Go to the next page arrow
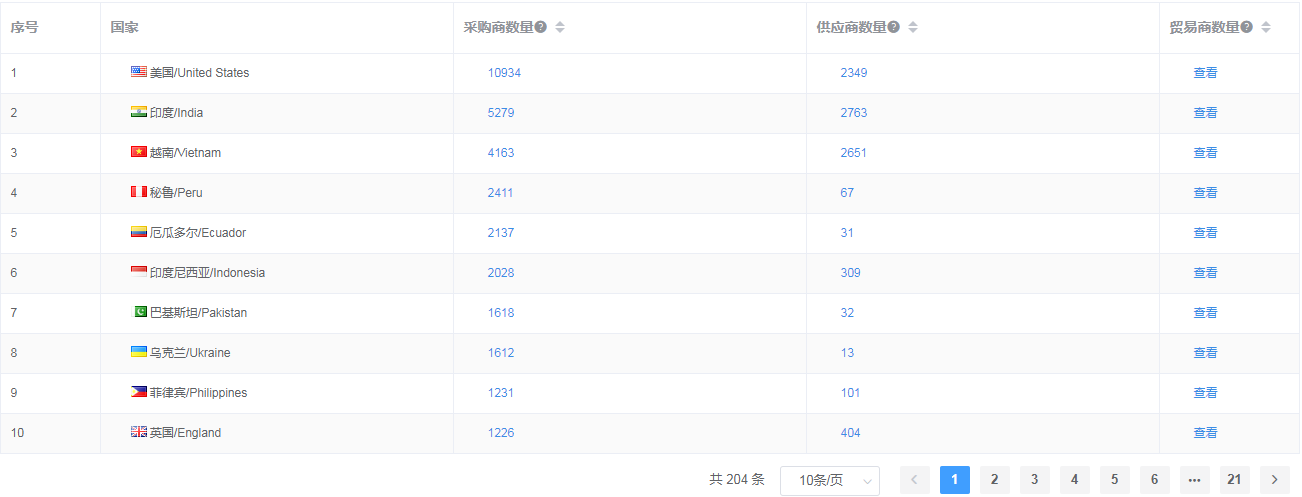 click(x=1275, y=480)
